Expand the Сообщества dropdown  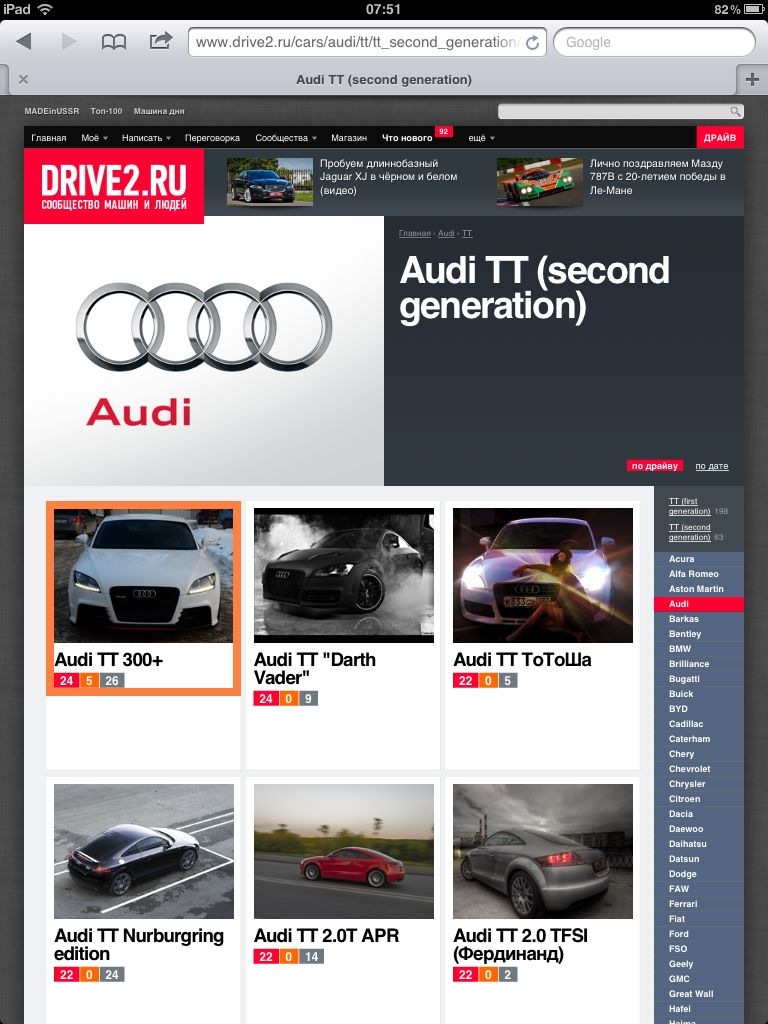click(x=286, y=138)
